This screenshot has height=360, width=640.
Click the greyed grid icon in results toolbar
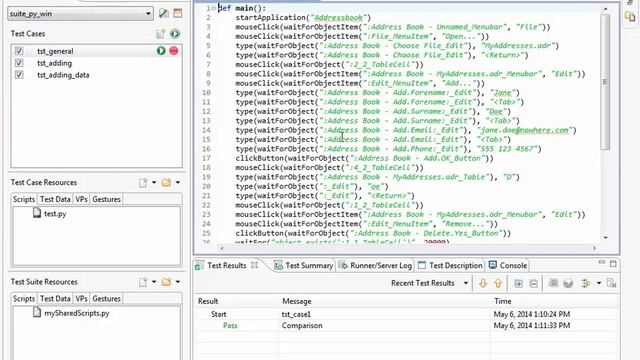tap(553, 283)
